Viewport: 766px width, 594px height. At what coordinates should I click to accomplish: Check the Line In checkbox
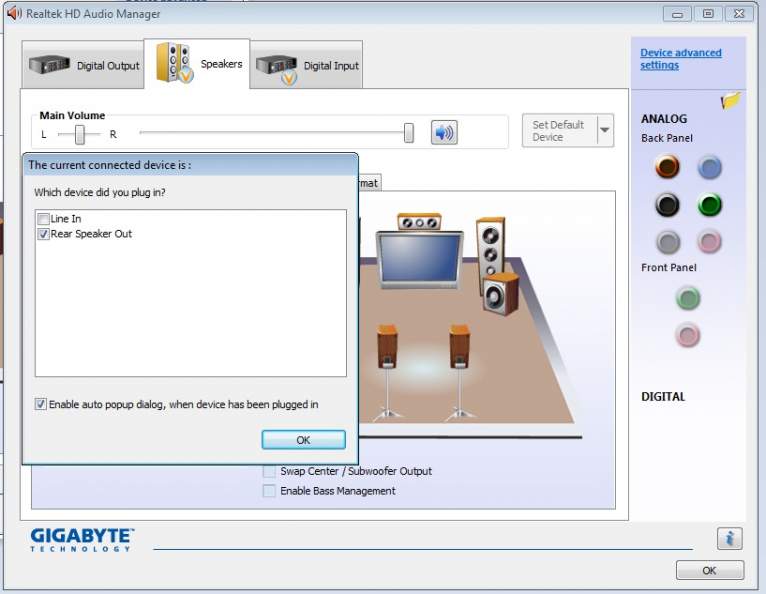point(43,219)
